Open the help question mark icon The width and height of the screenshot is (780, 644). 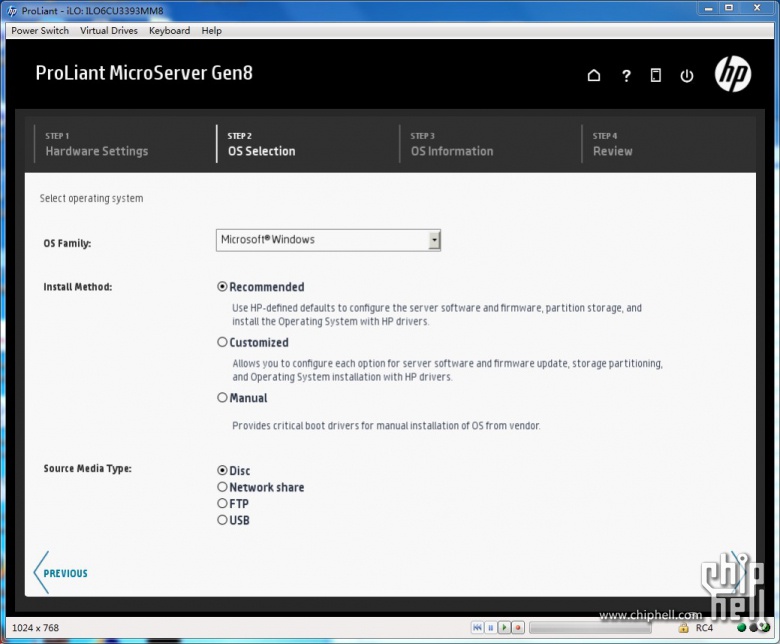click(x=626, y=76)
